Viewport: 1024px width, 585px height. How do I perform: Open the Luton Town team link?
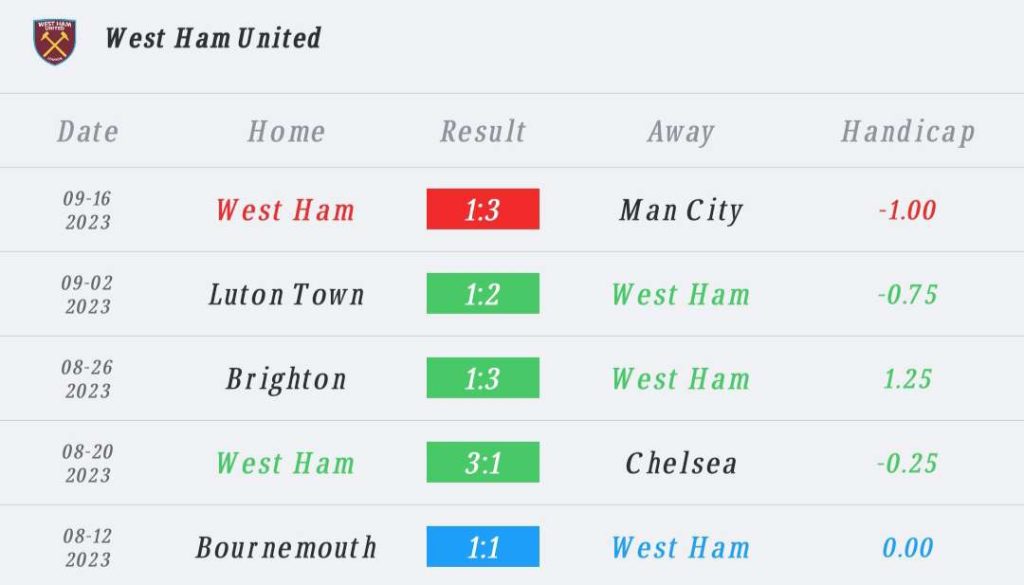pos(286,294)
